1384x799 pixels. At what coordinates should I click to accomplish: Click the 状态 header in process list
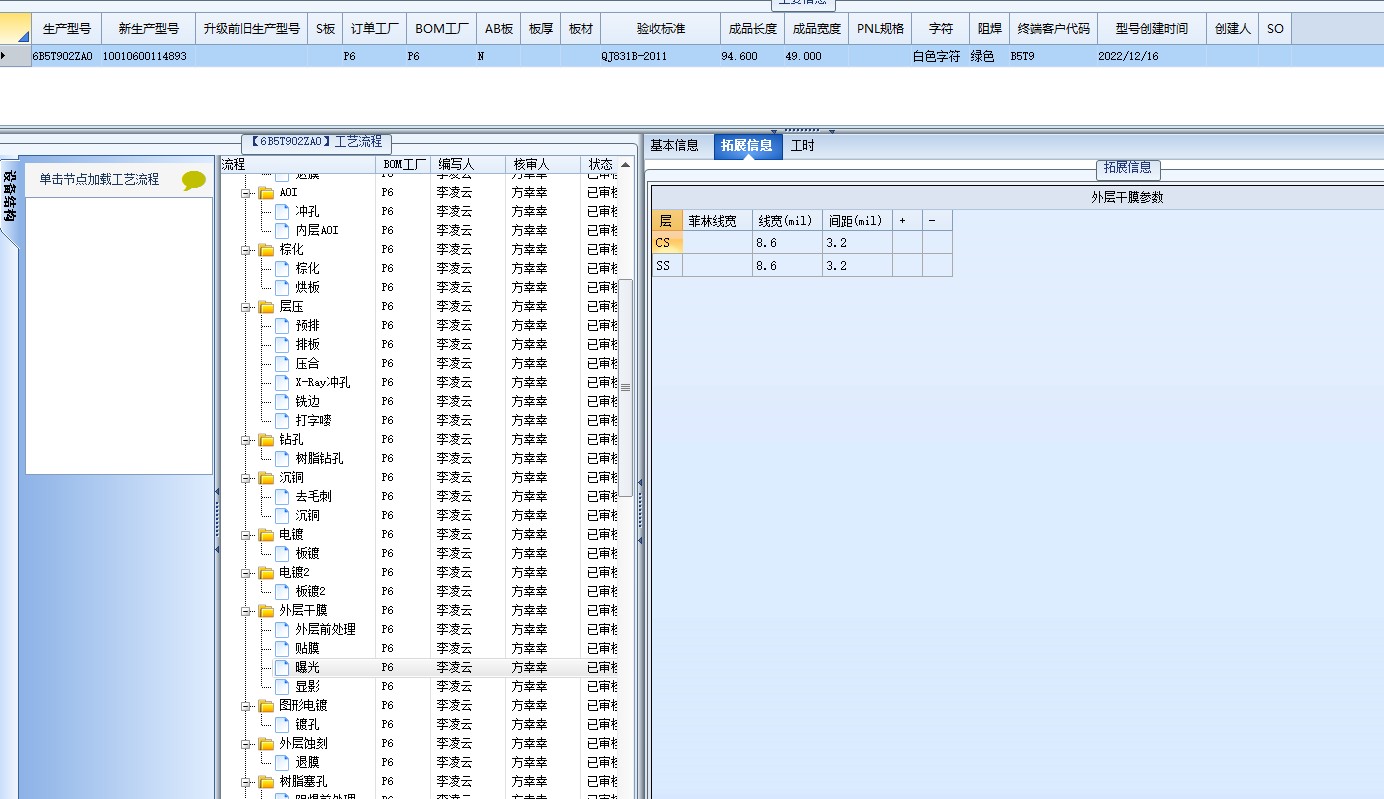600,164
